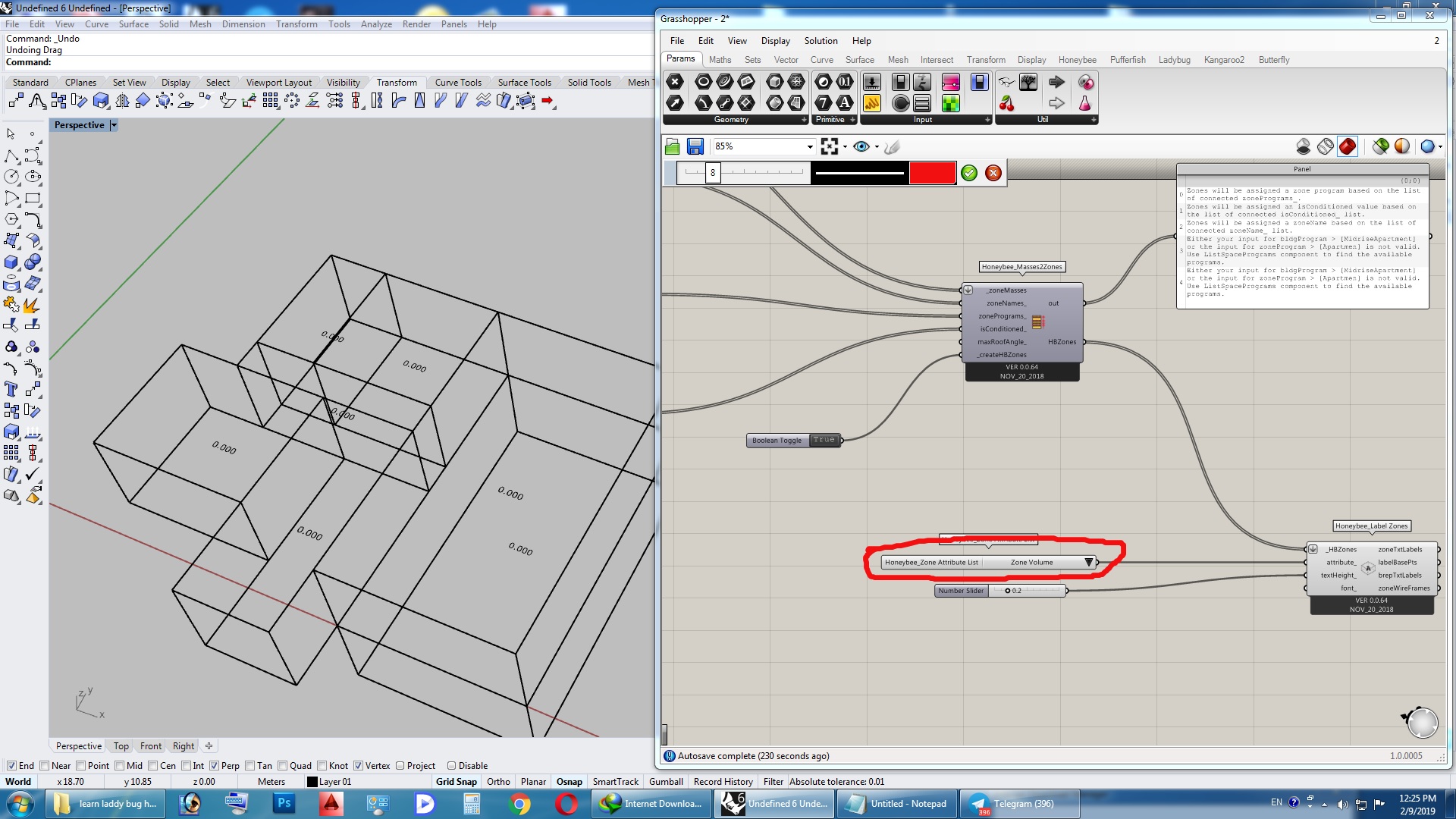Screen dimensions: 1456x819
Task: Toggle Grid Snap in the status bar
Action: (x=457, y=782)
